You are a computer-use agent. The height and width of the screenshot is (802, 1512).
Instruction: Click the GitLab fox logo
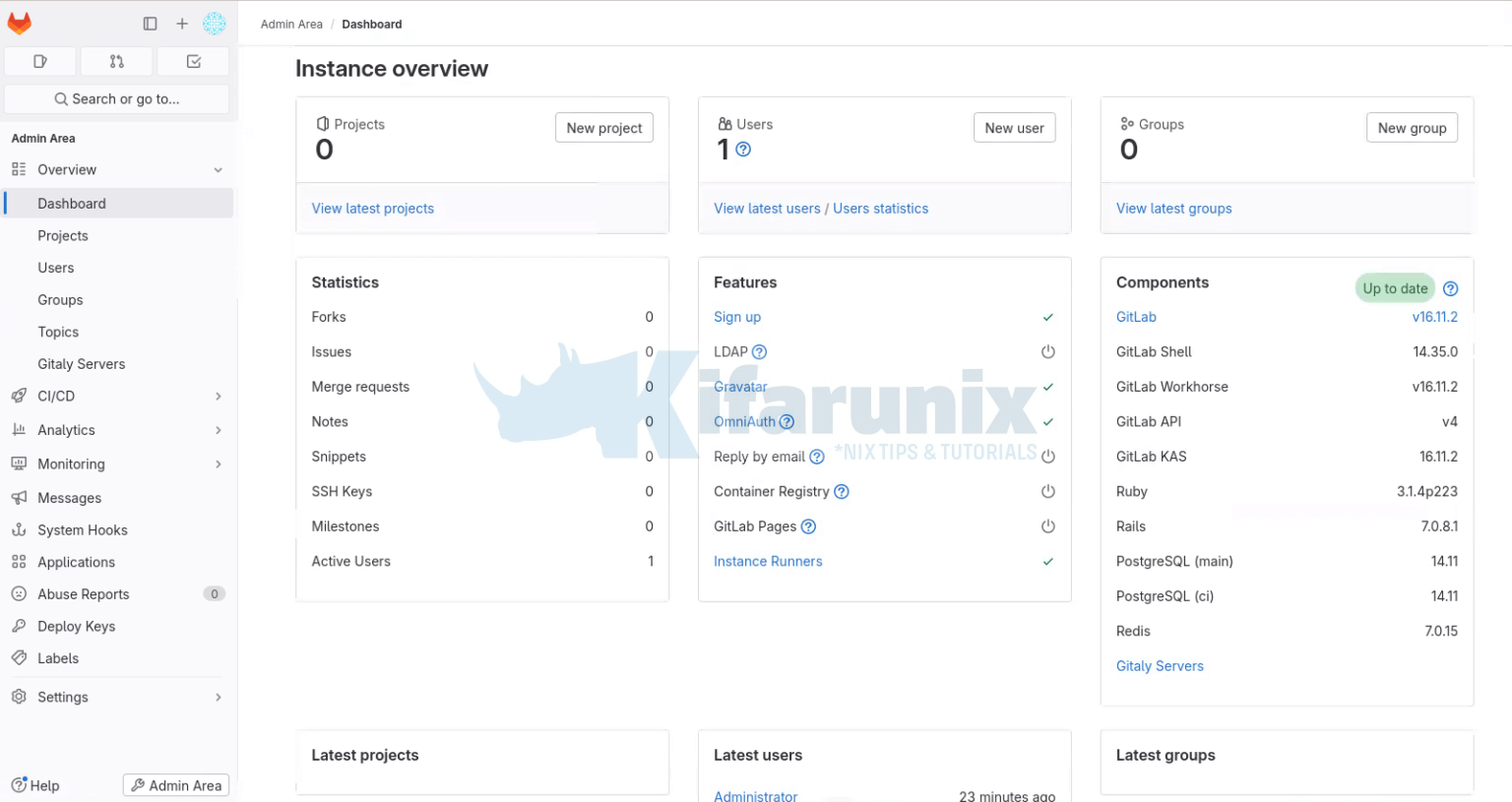point(20,23)
